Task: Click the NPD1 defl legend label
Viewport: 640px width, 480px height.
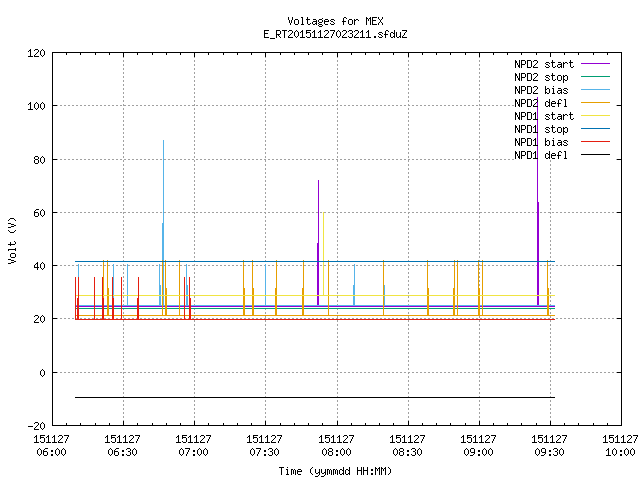Action: point(541,155)
